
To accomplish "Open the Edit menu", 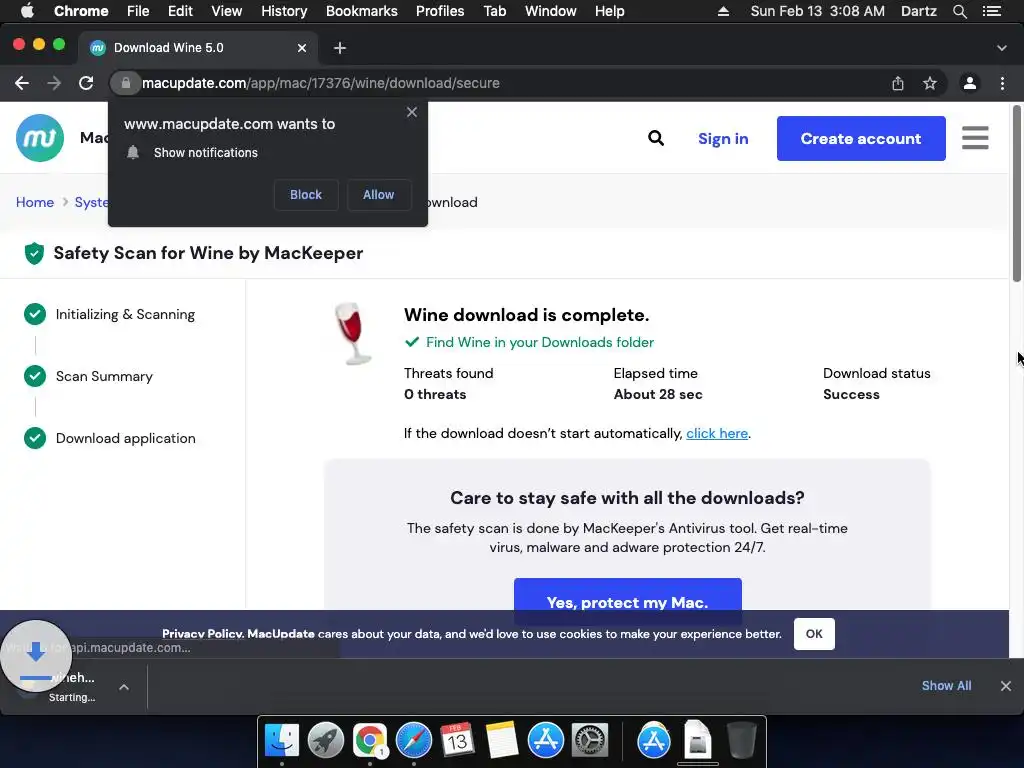I will click(x=180, y=11).
